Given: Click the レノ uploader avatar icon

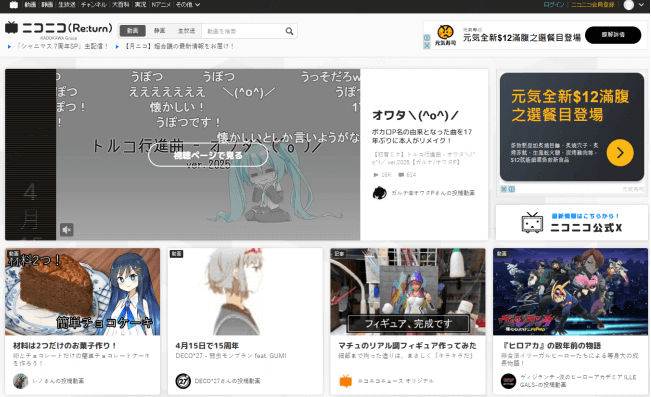Looking at the screenshot, I should pos(20,381).
